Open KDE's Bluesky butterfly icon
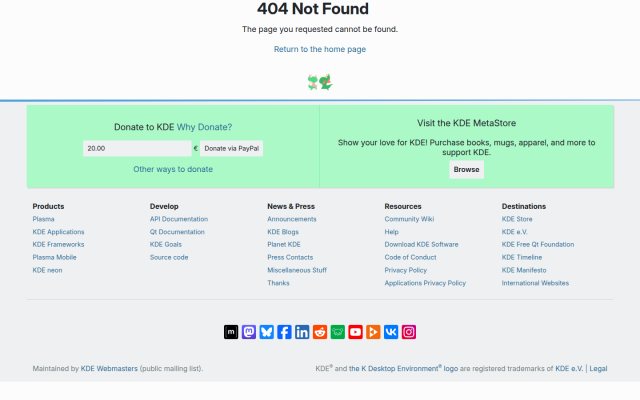640x400 pixels. coord(267,332)
